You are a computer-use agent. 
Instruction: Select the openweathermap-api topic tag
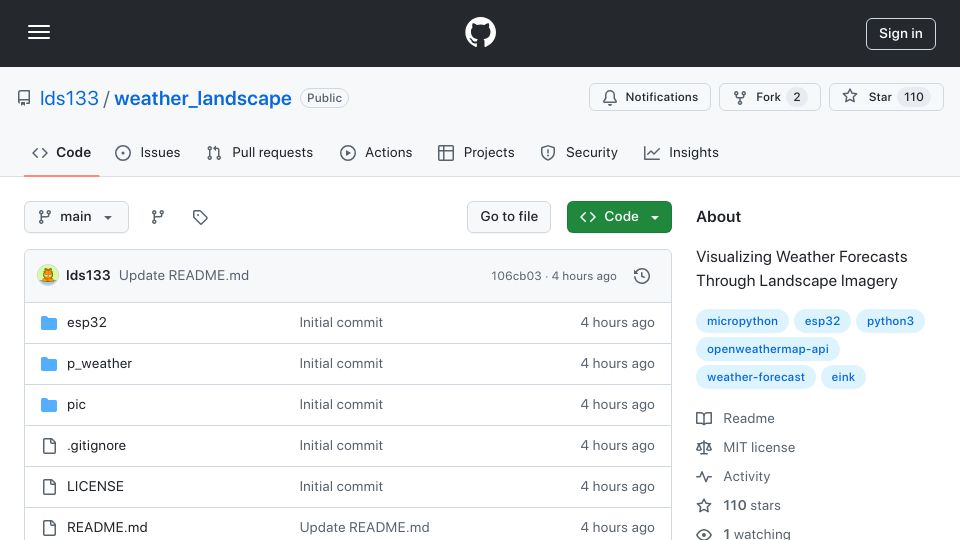[x=768, y=349]
